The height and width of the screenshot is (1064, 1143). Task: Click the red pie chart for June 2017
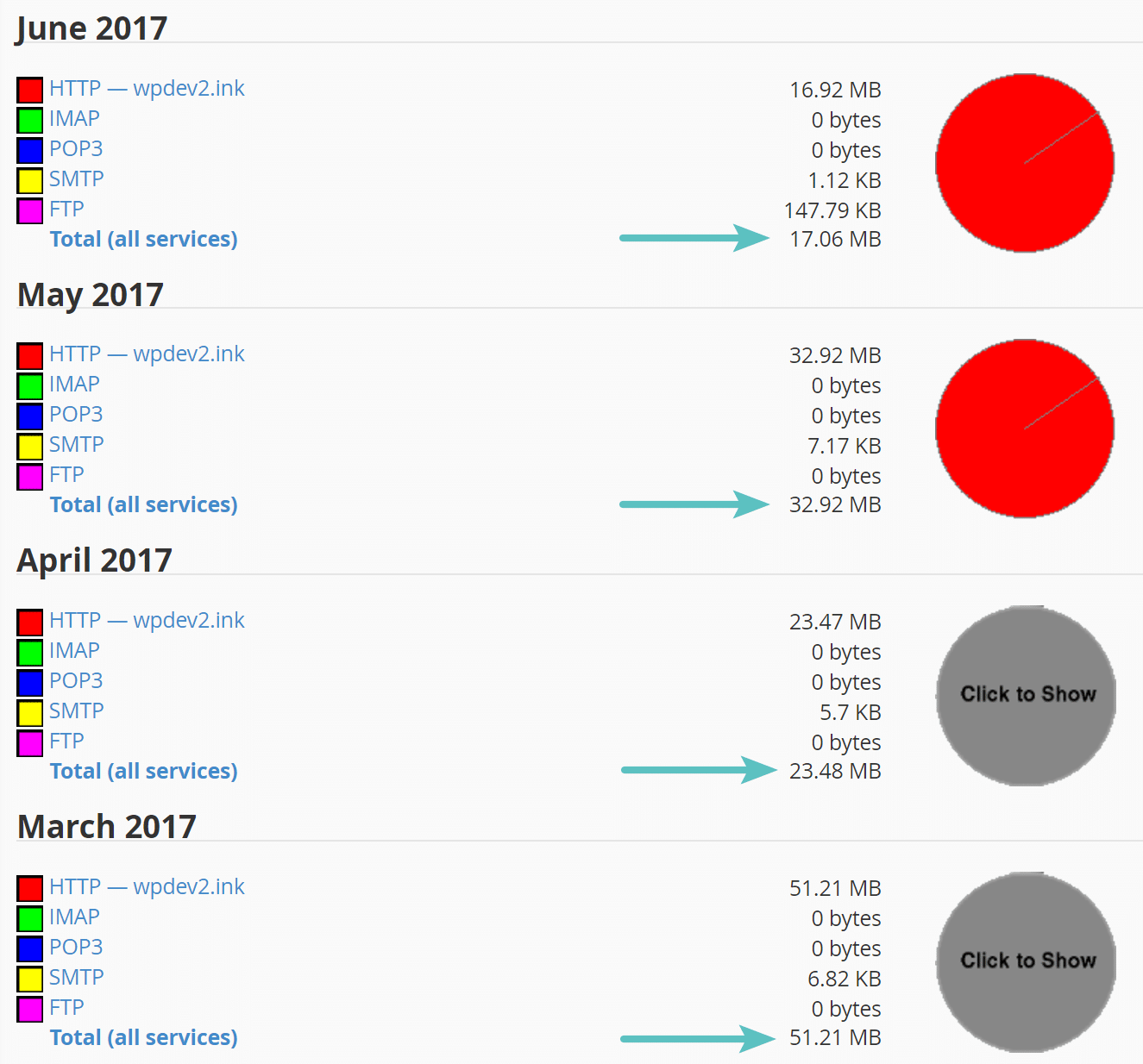1026,162
